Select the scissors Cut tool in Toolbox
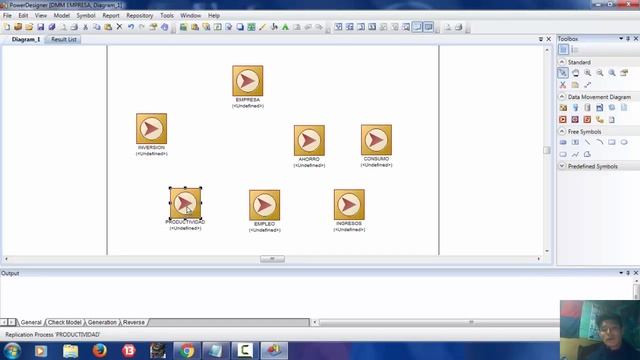The width and height of the screenshot is (640, 360). (563, 85)
